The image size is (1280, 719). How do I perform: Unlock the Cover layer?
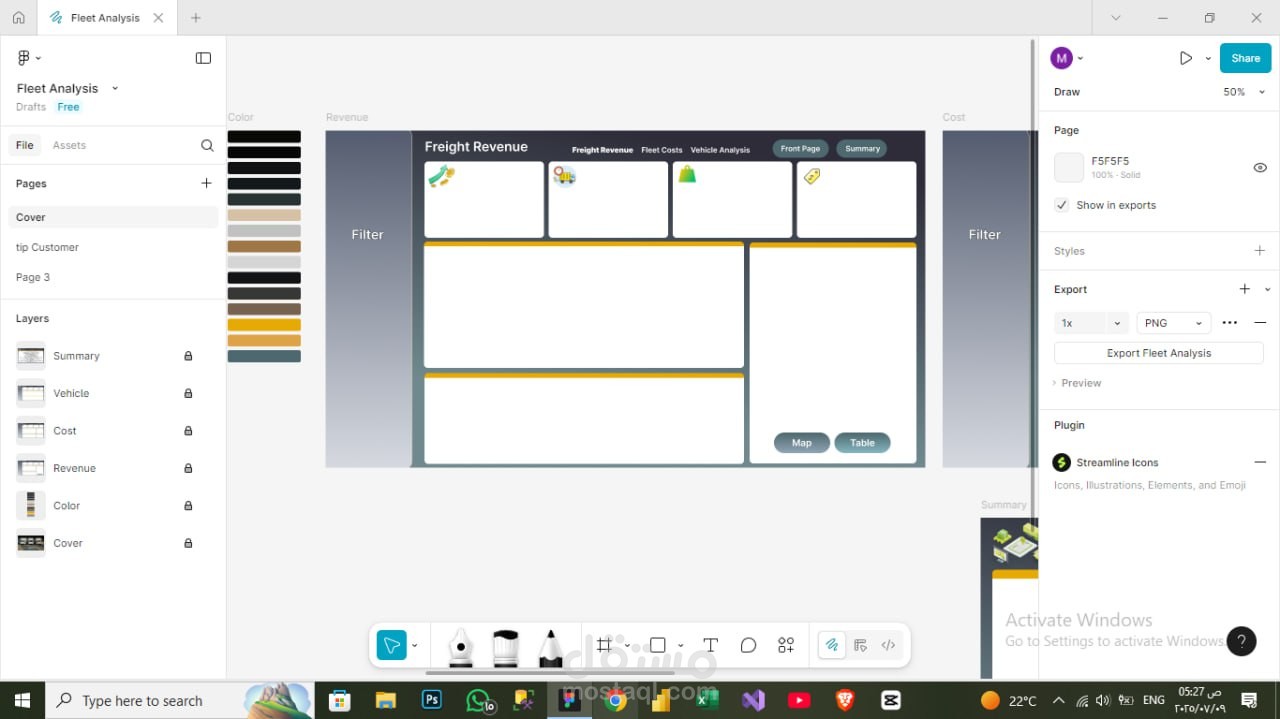click(x=188, y=543)
